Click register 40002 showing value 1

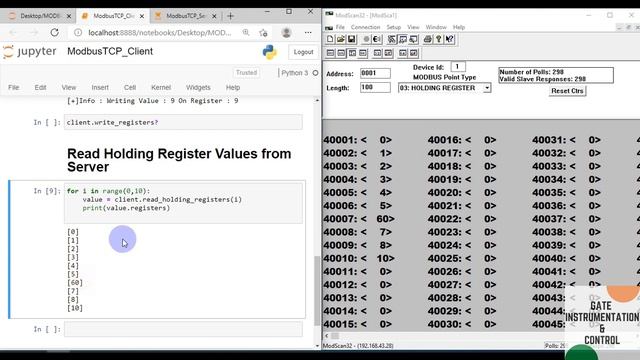pos(358,153)
